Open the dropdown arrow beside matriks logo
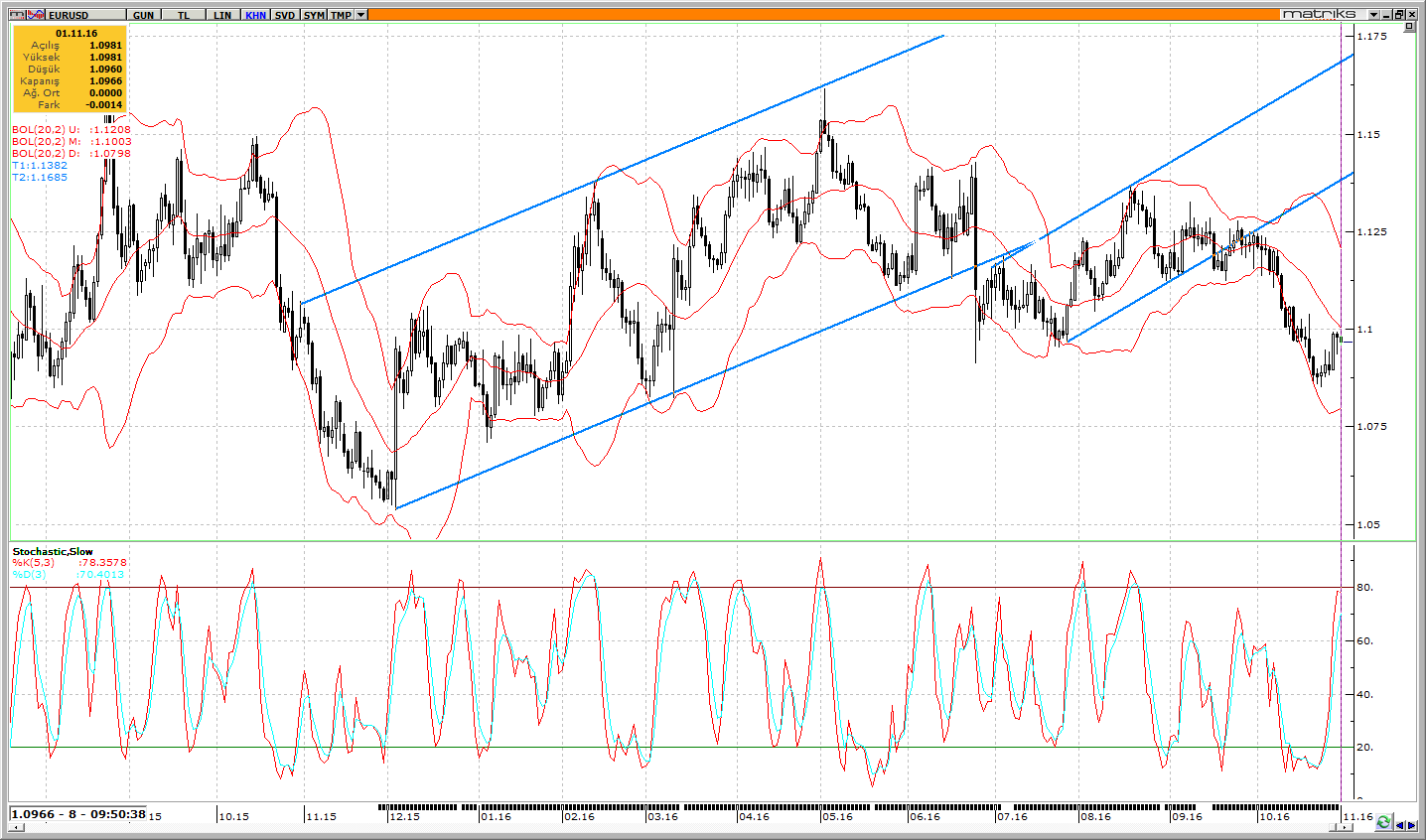The image size is (1426, 840). click(x=1374, y=14)
